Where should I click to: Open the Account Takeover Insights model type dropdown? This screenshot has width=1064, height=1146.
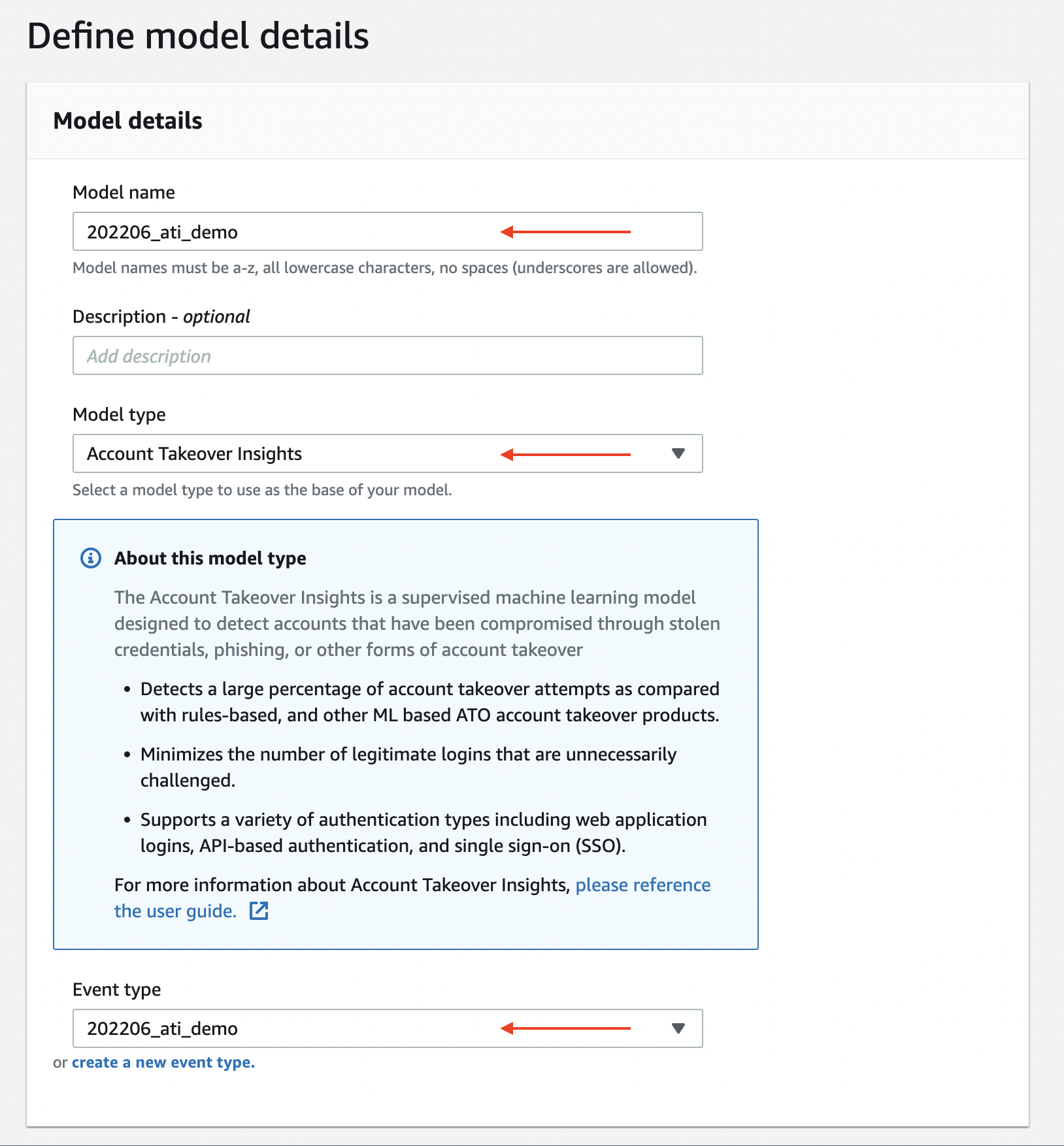click(x=387, y=453)
